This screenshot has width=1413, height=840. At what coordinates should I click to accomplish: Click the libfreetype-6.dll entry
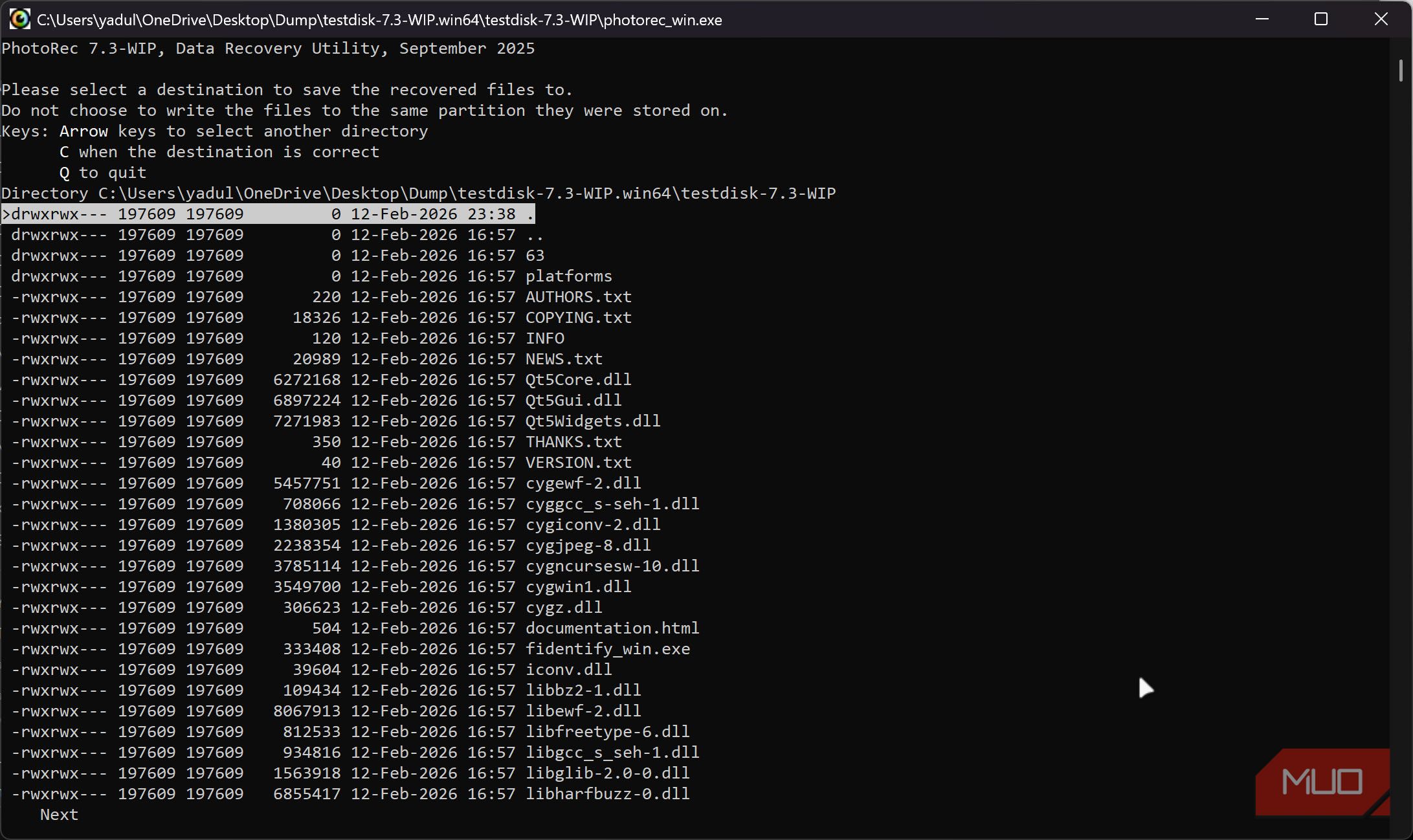click(x=350, y=732)
